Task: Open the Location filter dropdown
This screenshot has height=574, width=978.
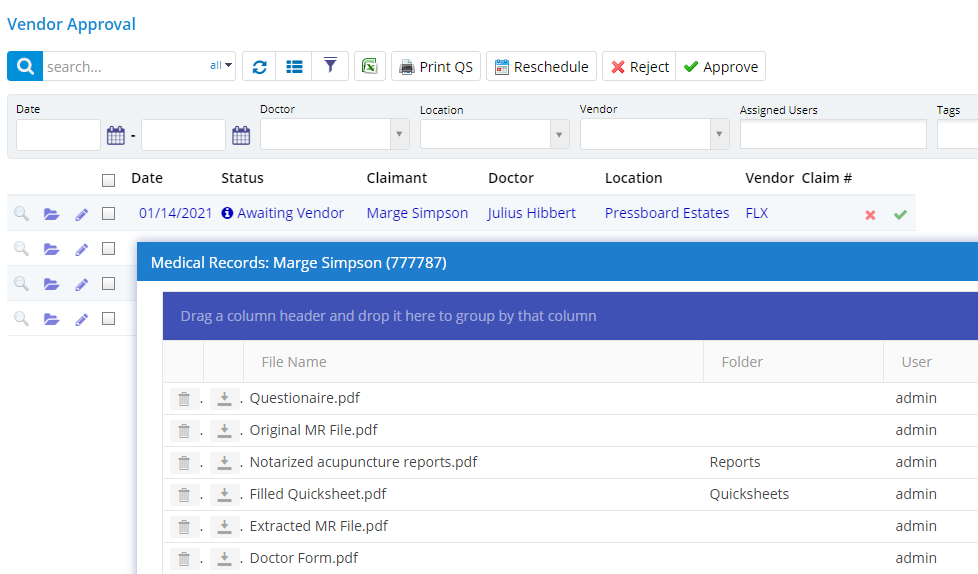Action: click(559, 135)
